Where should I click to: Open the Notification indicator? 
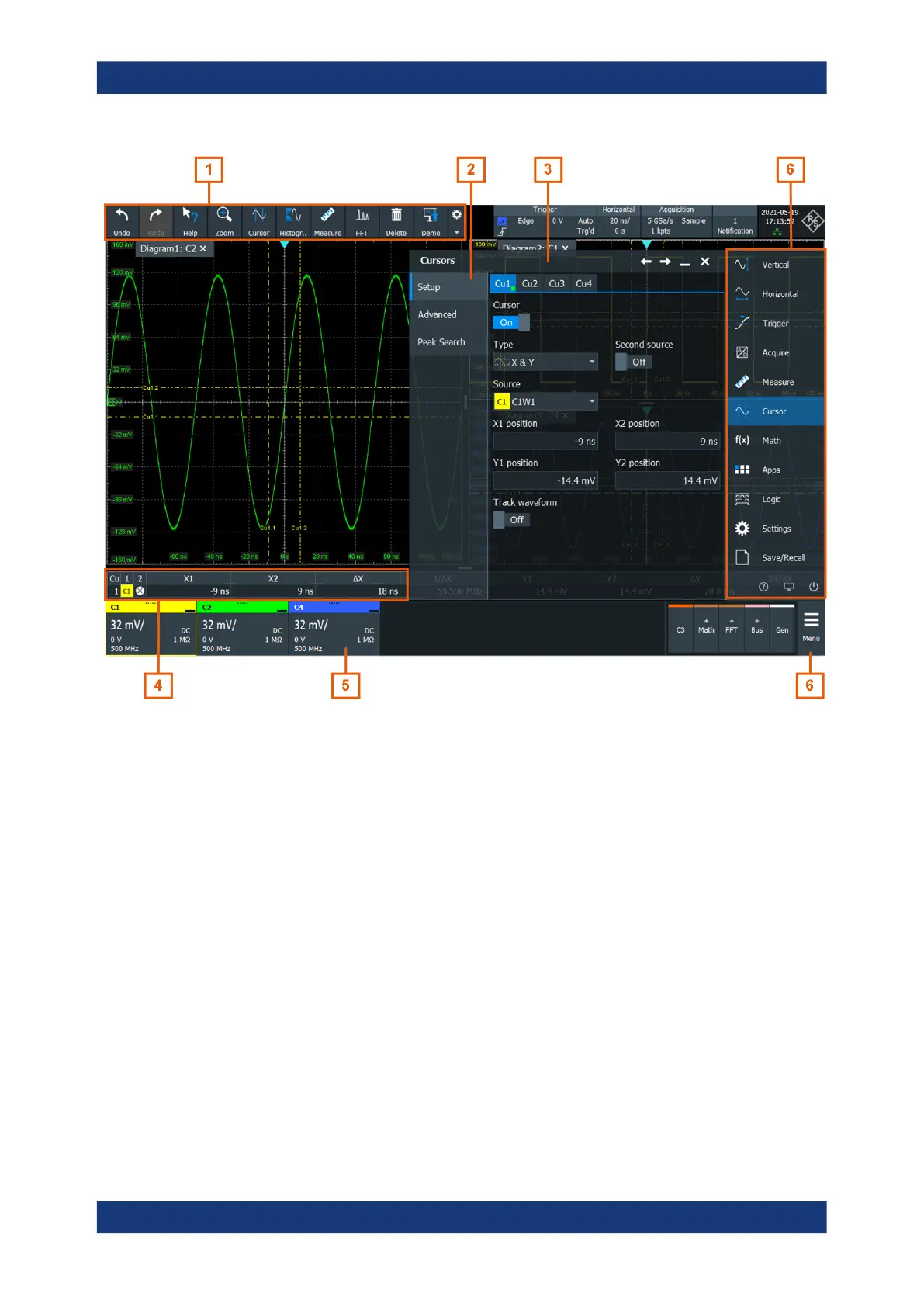(735, 226)
